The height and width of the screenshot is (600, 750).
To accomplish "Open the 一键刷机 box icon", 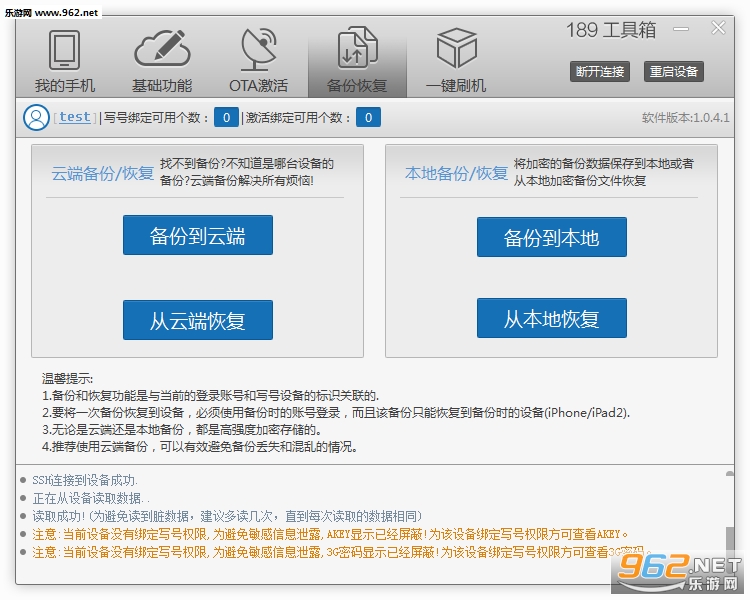I will 456,48.
